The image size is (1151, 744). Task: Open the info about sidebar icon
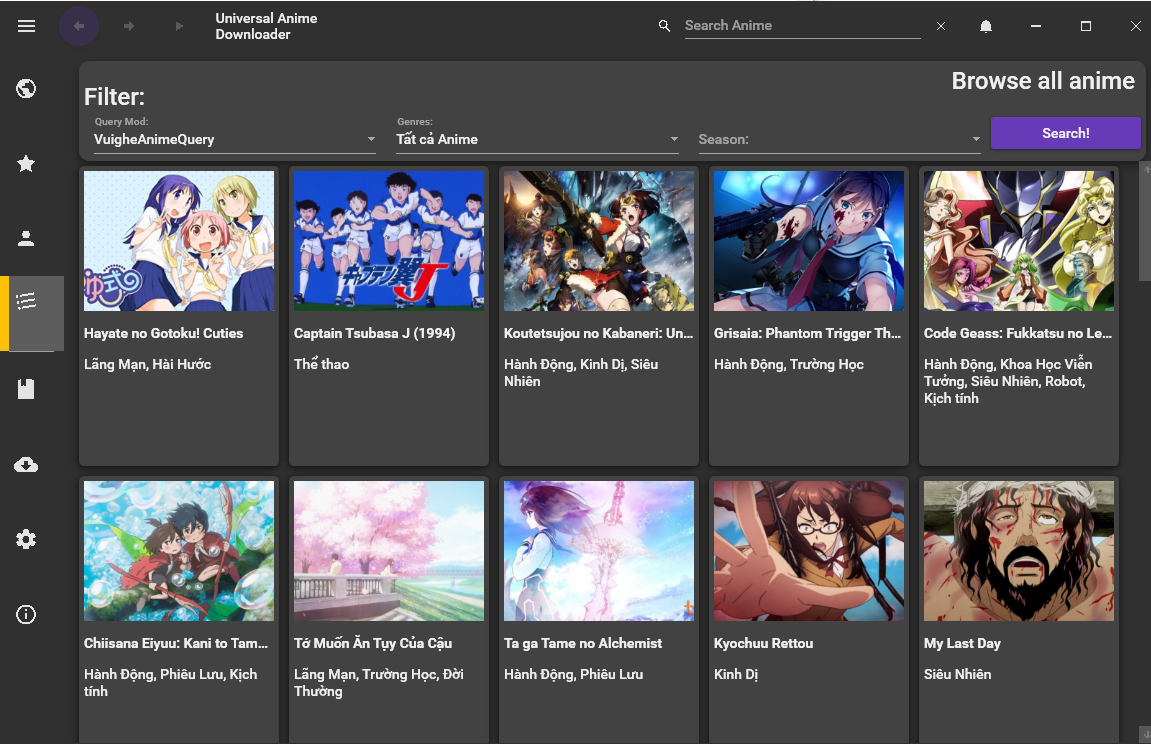26,615
